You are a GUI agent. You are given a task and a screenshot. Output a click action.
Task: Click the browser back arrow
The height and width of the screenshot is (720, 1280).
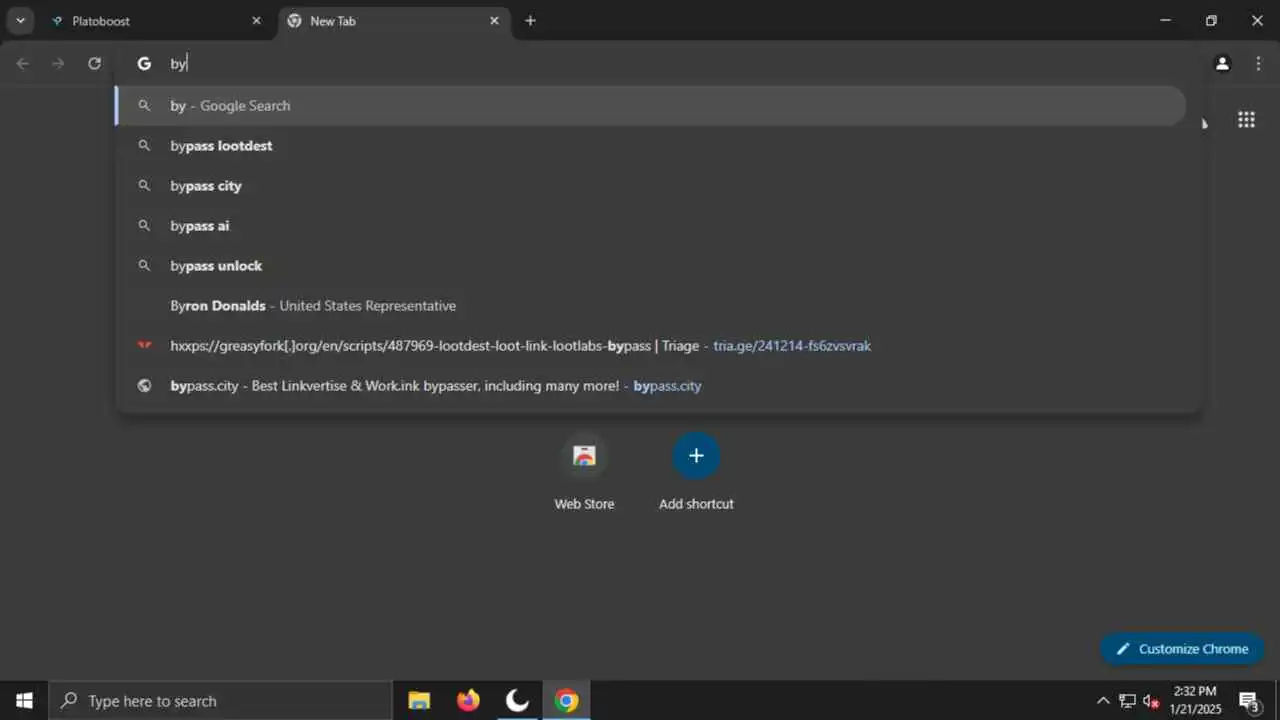pos(23,63)
